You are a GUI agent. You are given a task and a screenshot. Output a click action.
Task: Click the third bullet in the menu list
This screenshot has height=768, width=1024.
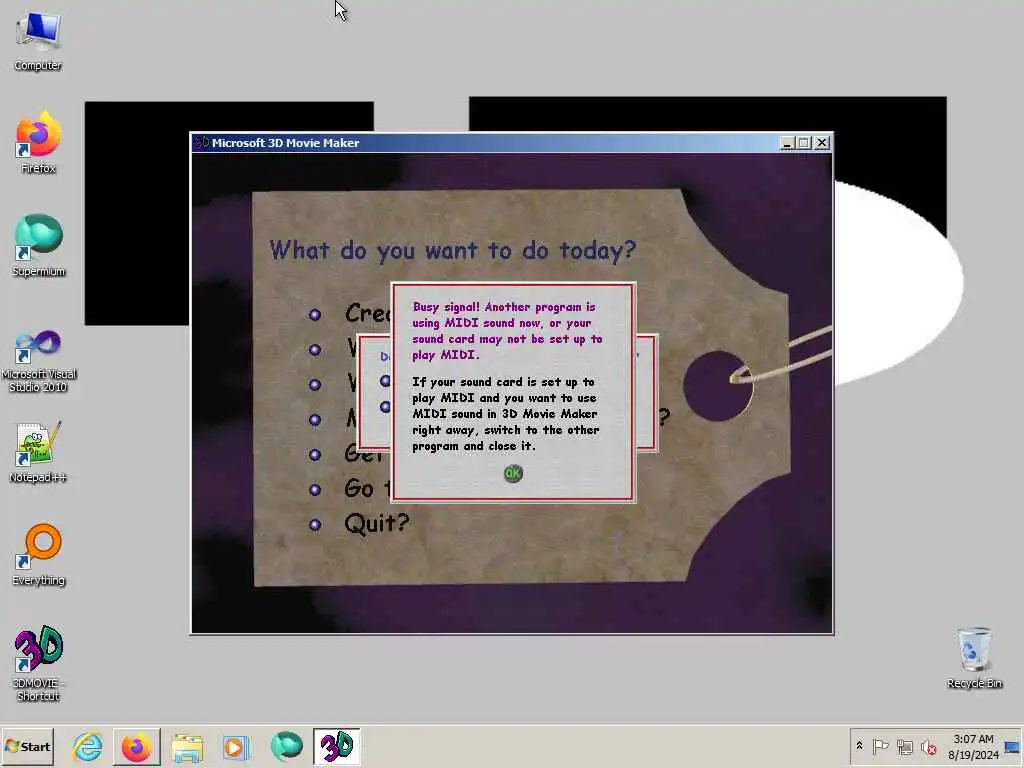315,385
